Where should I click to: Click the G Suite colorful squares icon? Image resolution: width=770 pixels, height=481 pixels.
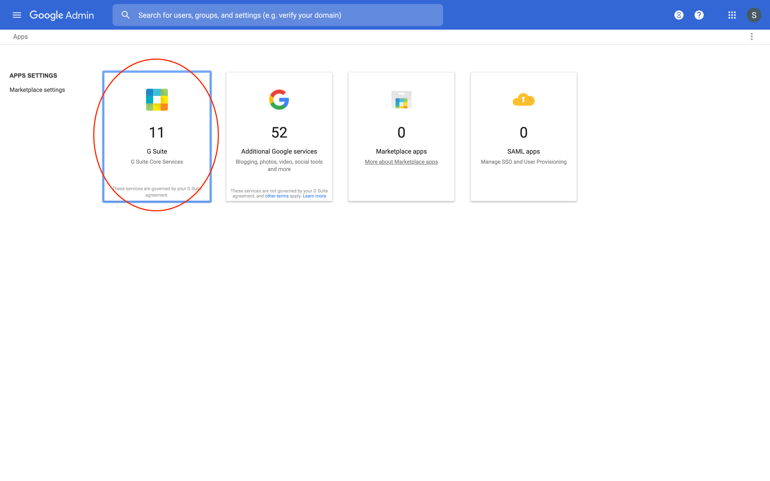click(157, 100)
